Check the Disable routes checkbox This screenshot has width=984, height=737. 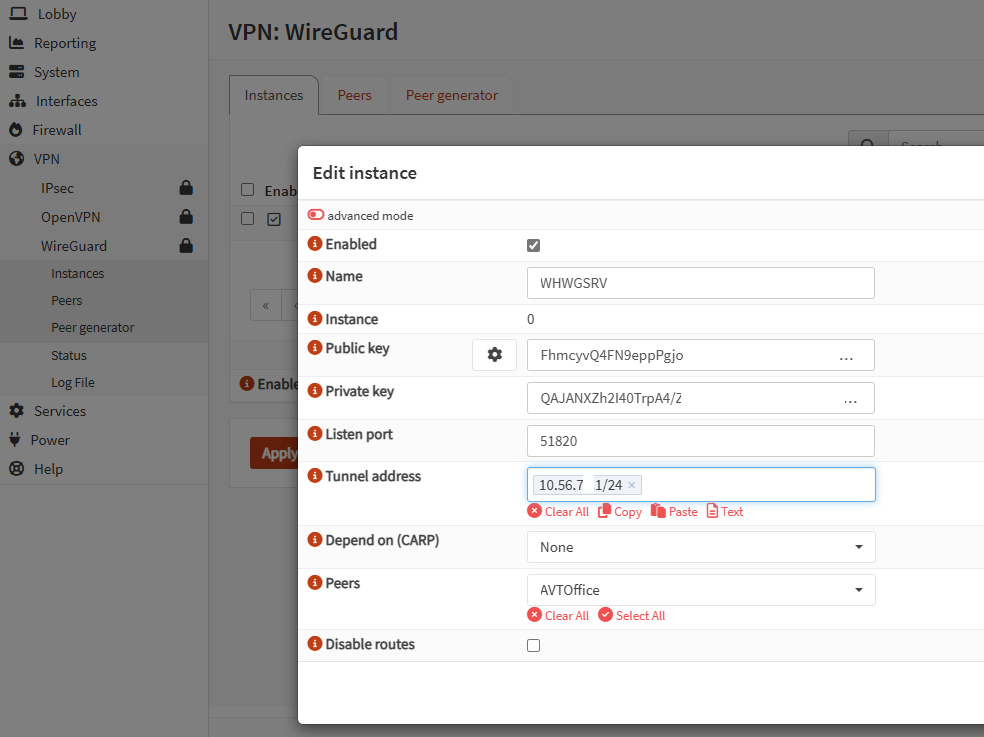pyautogui.click(x=533, y=645)
